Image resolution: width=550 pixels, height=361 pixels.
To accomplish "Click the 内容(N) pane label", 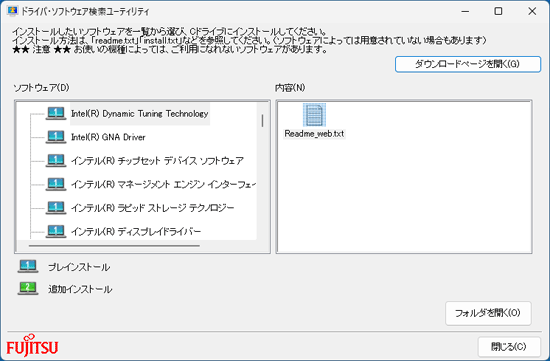I will [x=290, y=88].
